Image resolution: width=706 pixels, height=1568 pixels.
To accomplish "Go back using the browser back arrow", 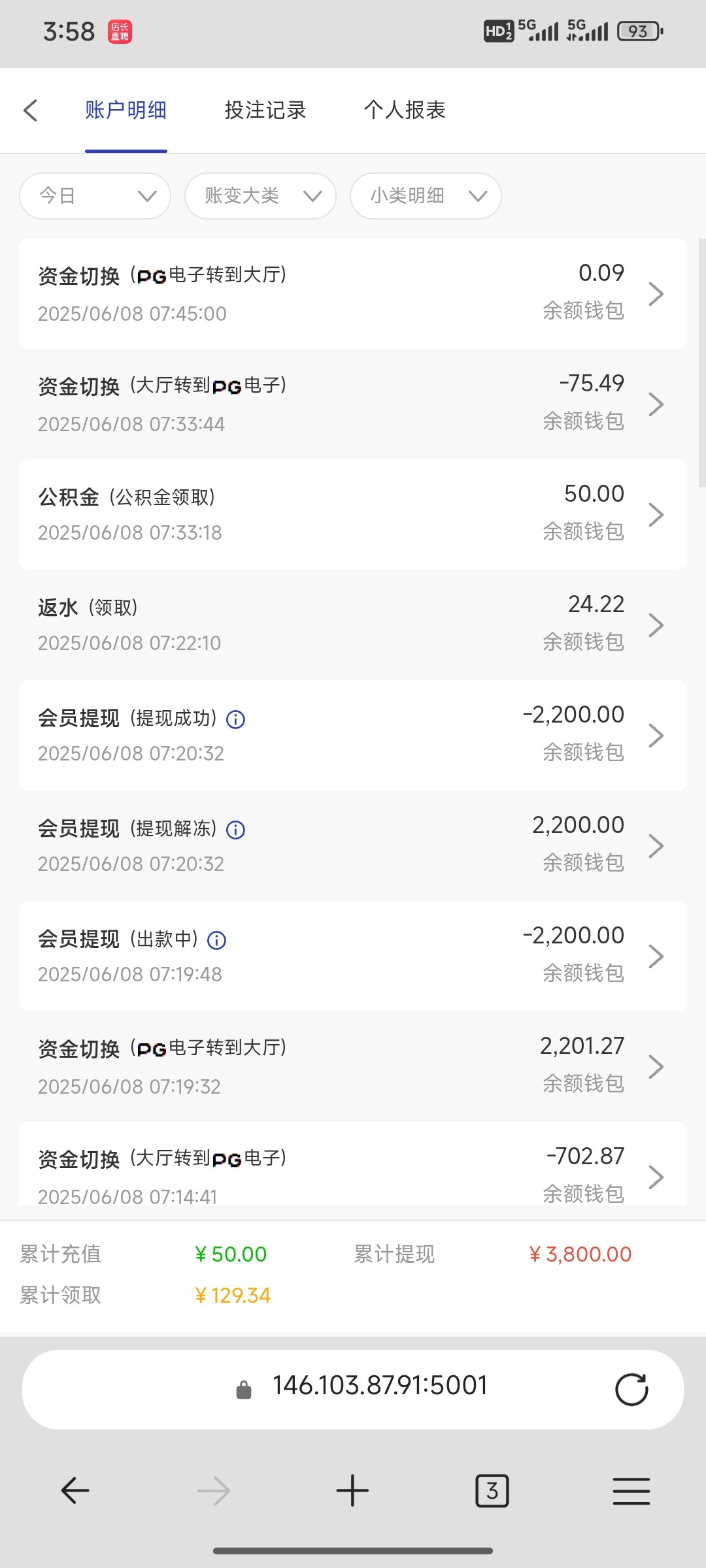I will (75, 1491).
